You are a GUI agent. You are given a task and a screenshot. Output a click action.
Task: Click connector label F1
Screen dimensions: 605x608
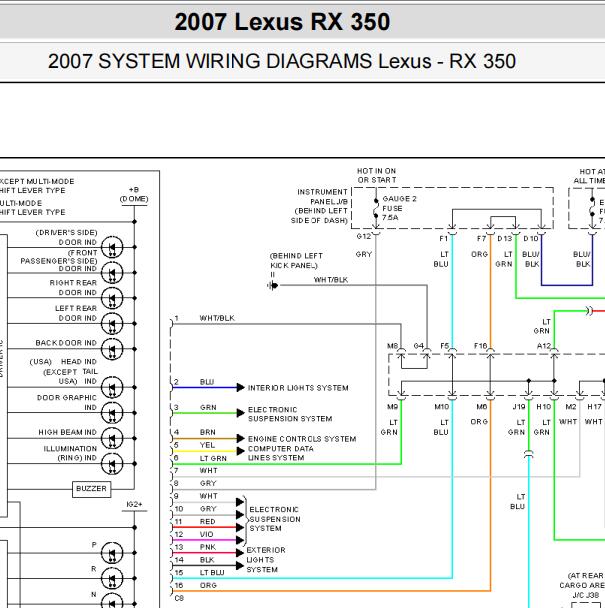coord(444,239)
